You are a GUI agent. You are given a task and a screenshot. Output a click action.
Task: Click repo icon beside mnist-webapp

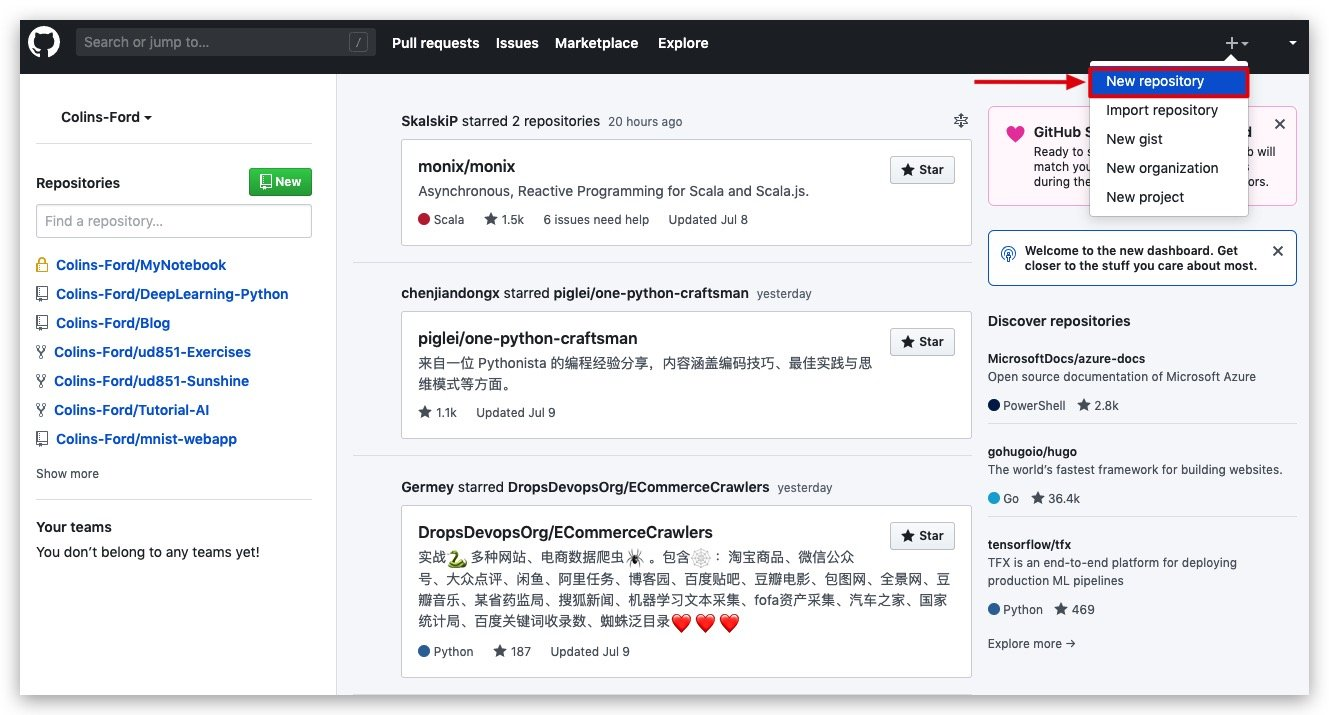pos(42,439)
